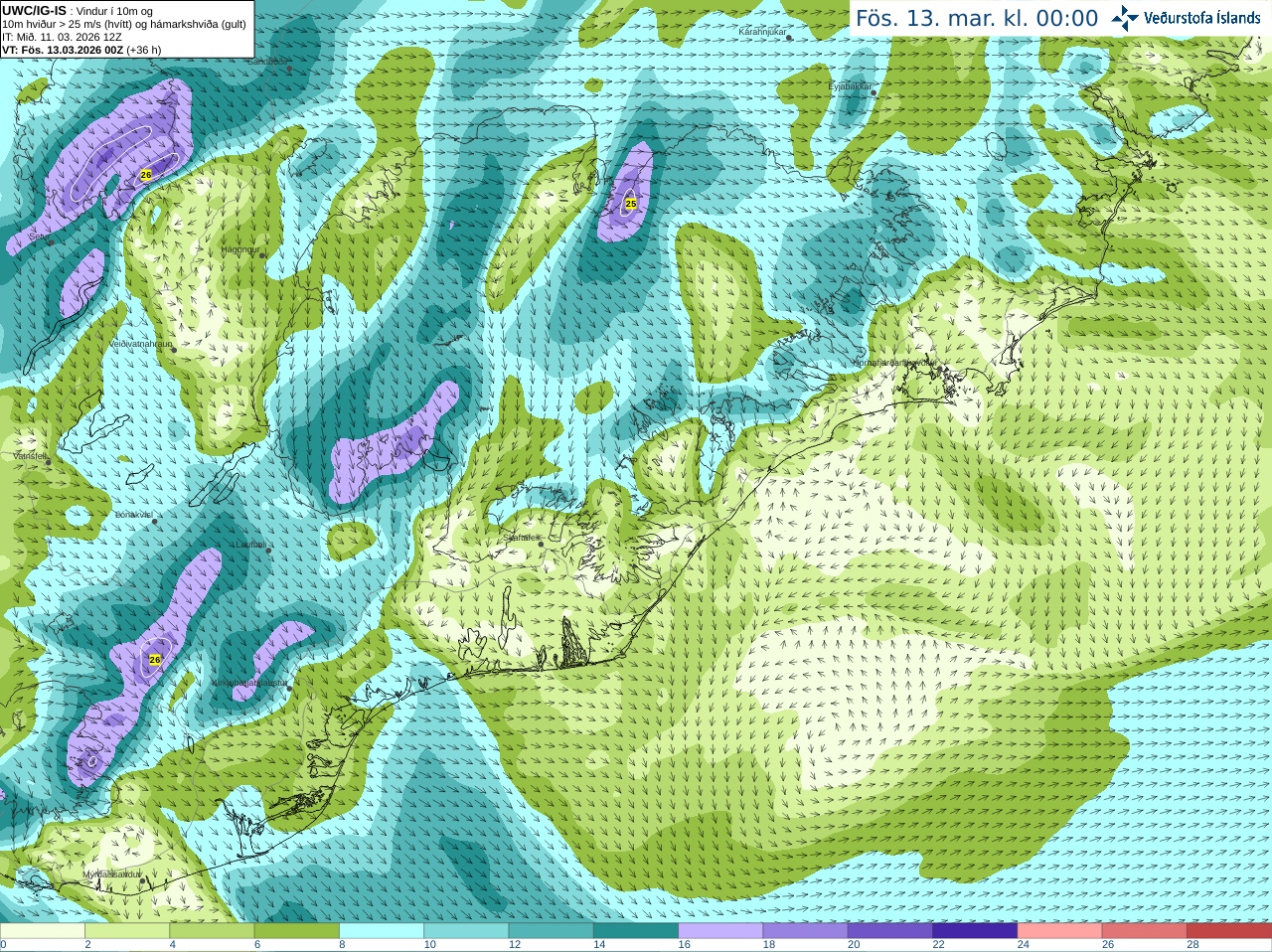
Task: Pick the salmon 26–28 m/s legend swatch
Action: click(1145, 931)
